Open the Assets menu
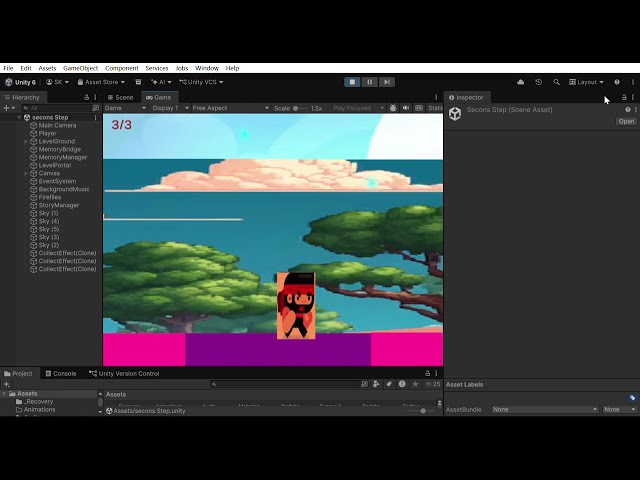The width and height of the screenshot is (640, 480). pyautogui.click(x=47, y=68)
